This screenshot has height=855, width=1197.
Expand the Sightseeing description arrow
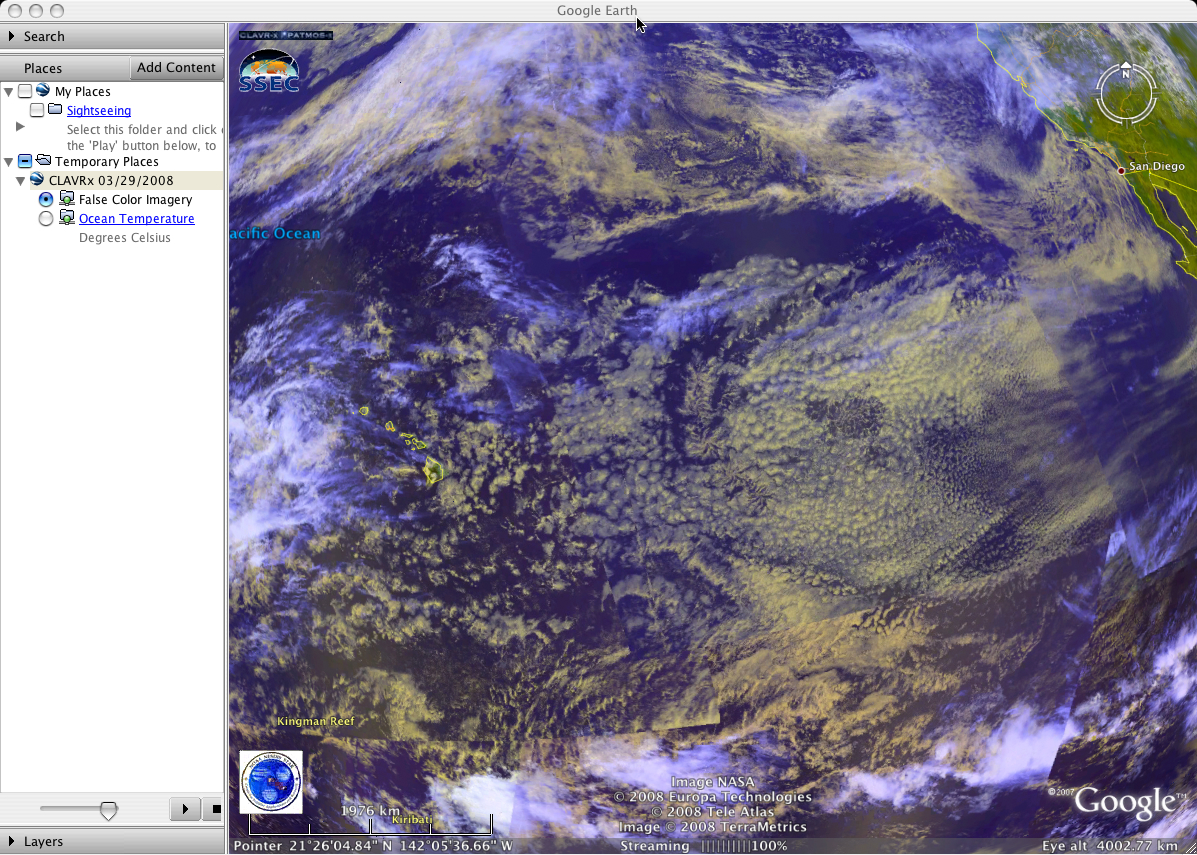20,127
